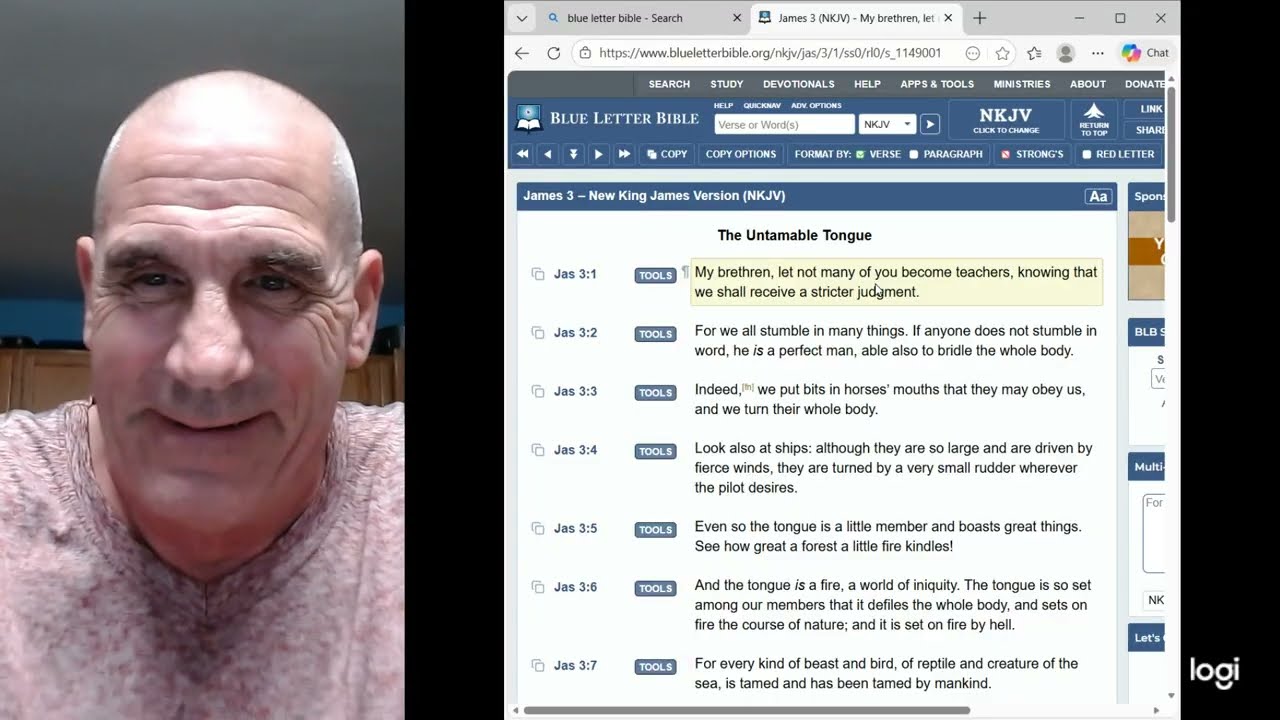Open TOOLS for Jas 3:1
1280x720 pixels.
tap(655, 275)
